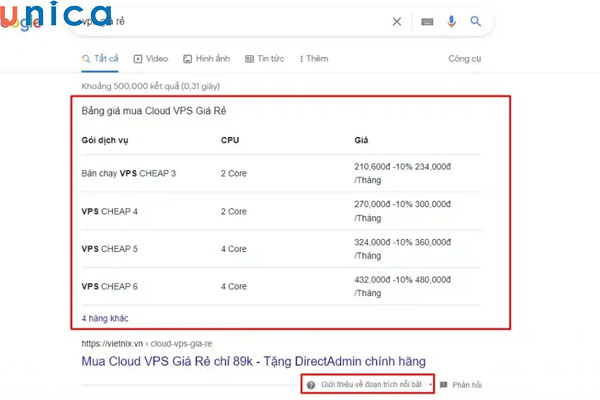The width and height of the screenshot is (600, 400).
Task: Click the Phản hồi feedback flag icon
Action: tap(443, 385)
